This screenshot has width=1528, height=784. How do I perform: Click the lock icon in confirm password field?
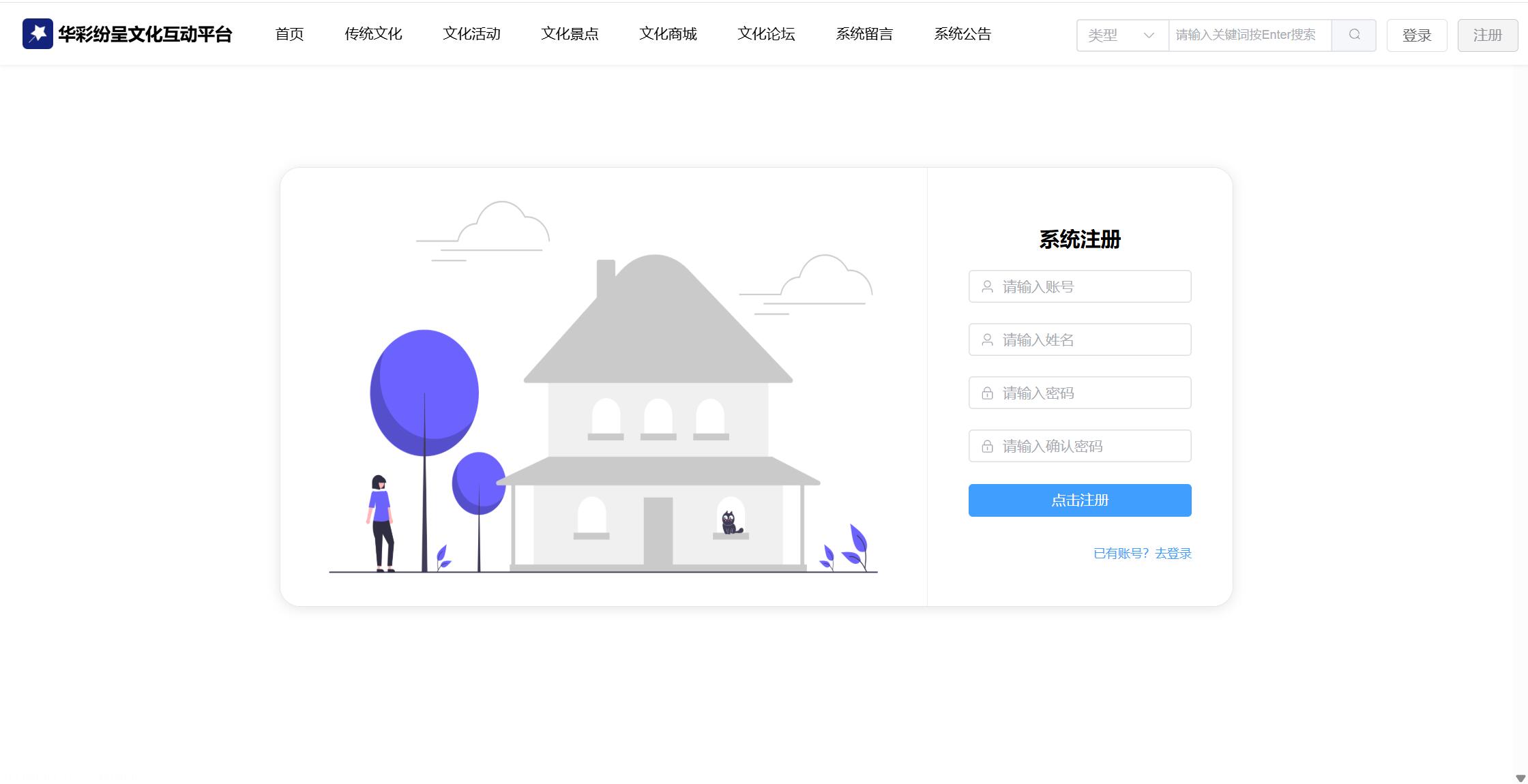pyautogui.click(x=987, y=447)
